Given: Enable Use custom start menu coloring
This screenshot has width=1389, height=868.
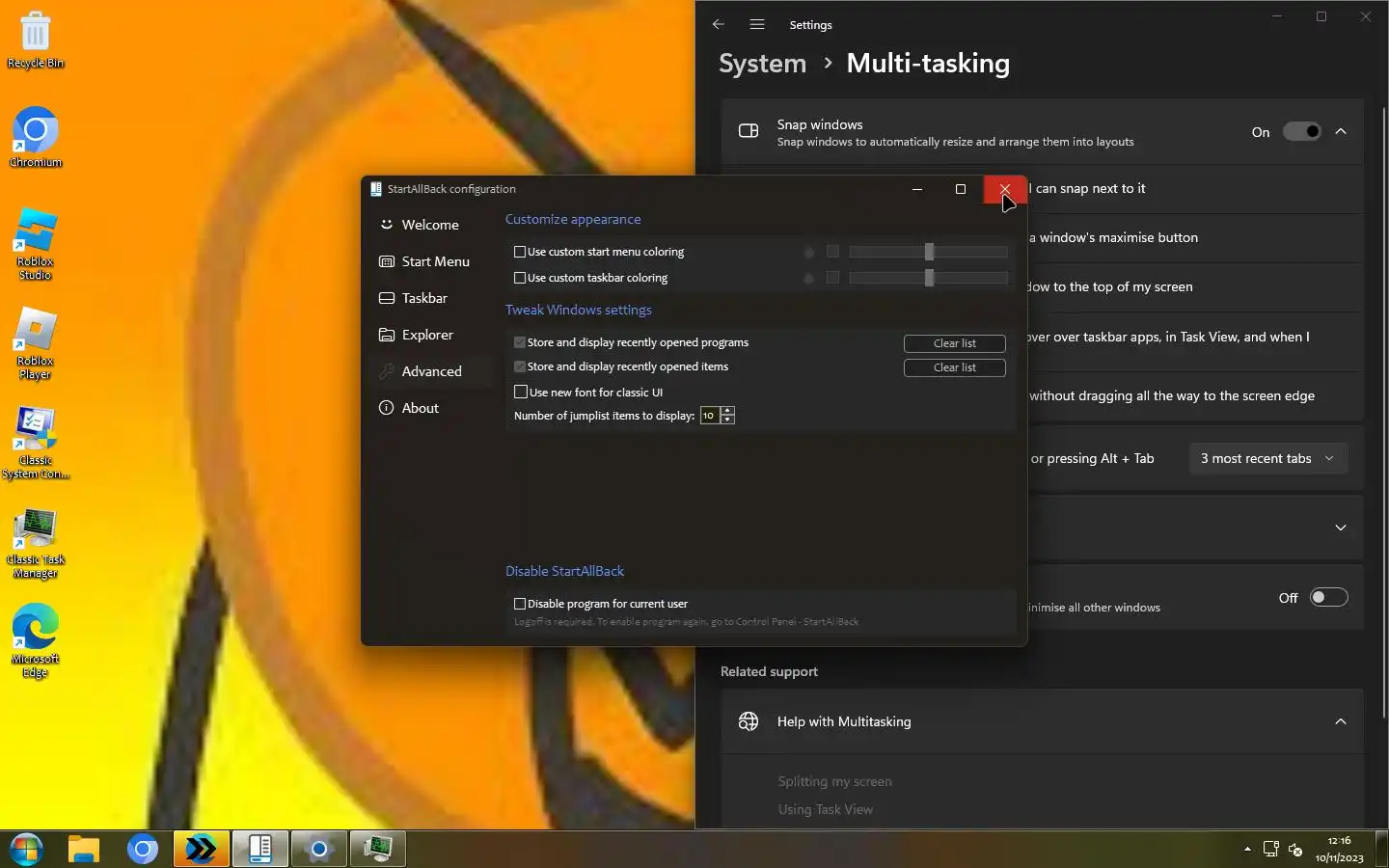Looking at the screenshot, I should tap(520, 252).
